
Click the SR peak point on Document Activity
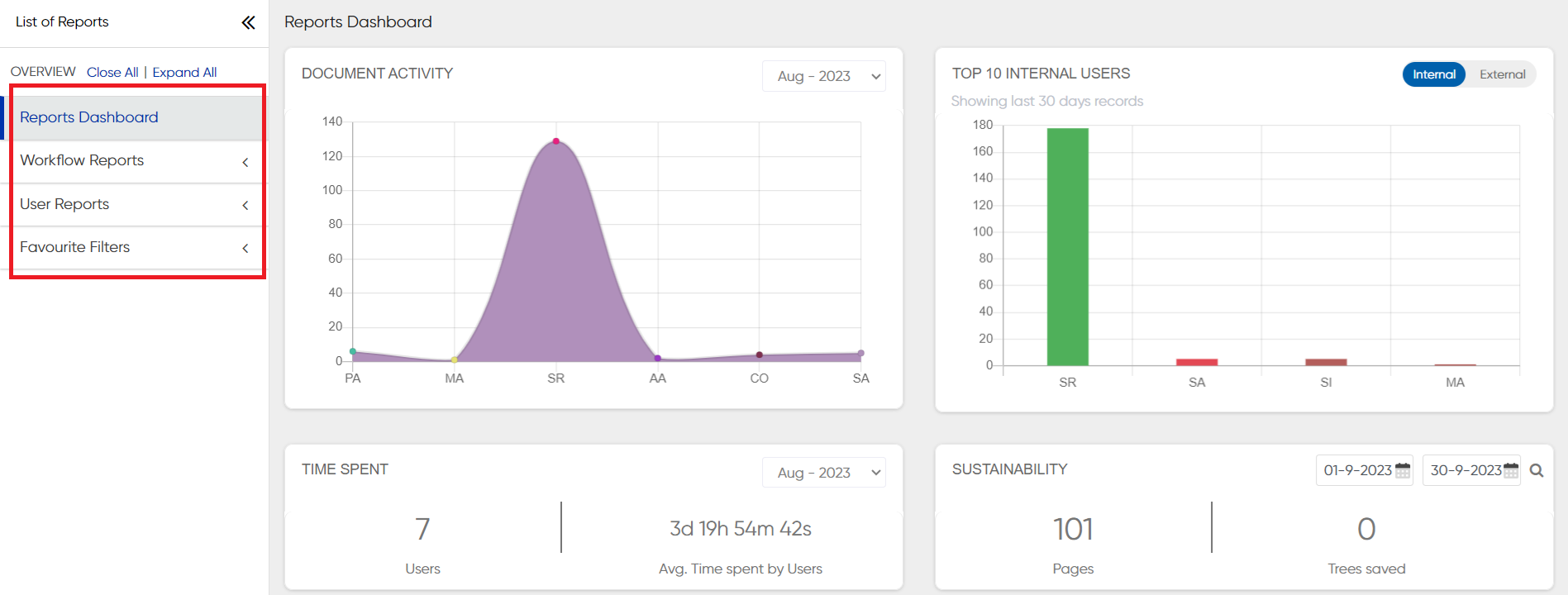coord(556,141)
